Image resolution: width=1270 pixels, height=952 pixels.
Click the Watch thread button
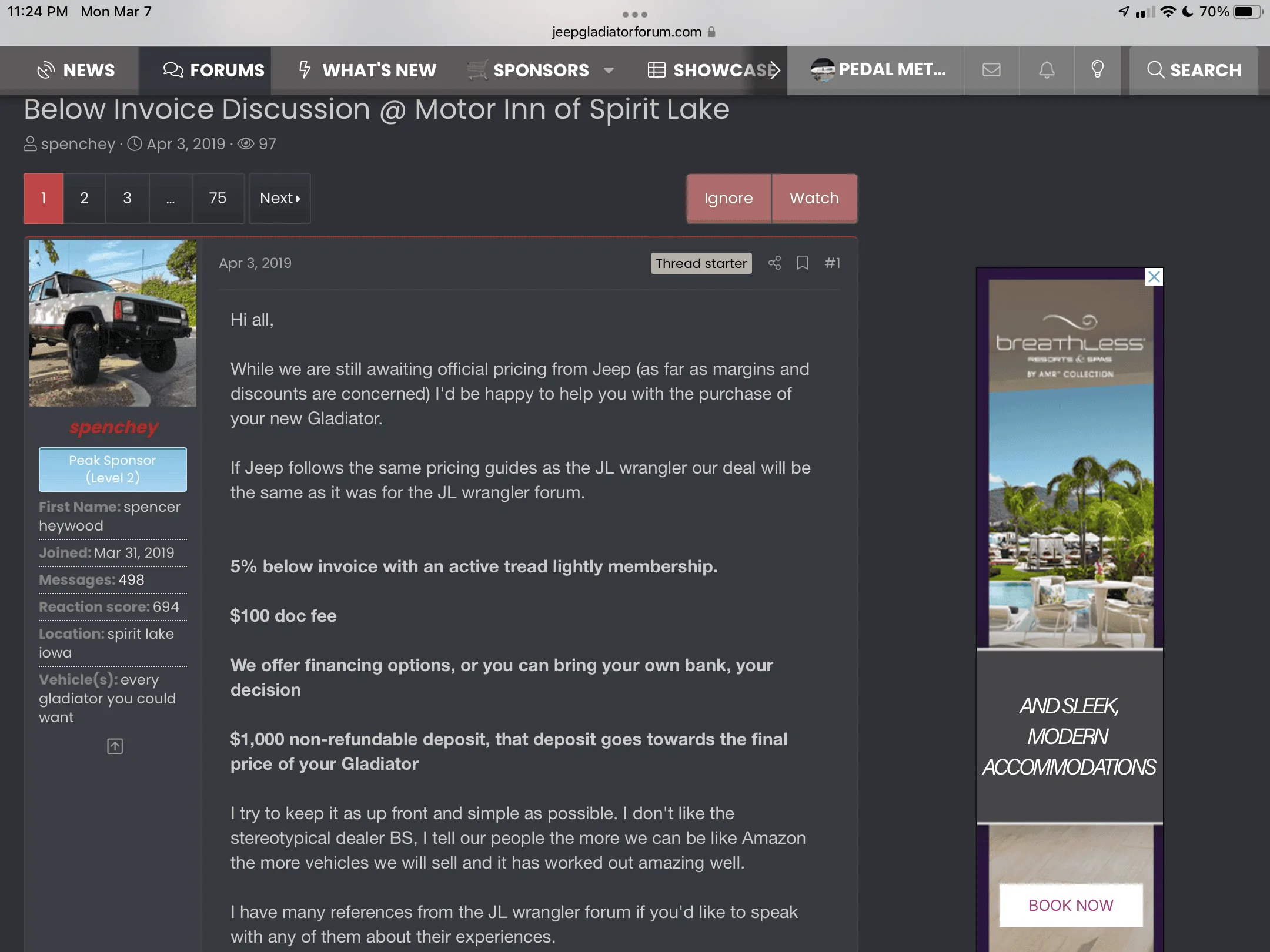coord(814,198)
